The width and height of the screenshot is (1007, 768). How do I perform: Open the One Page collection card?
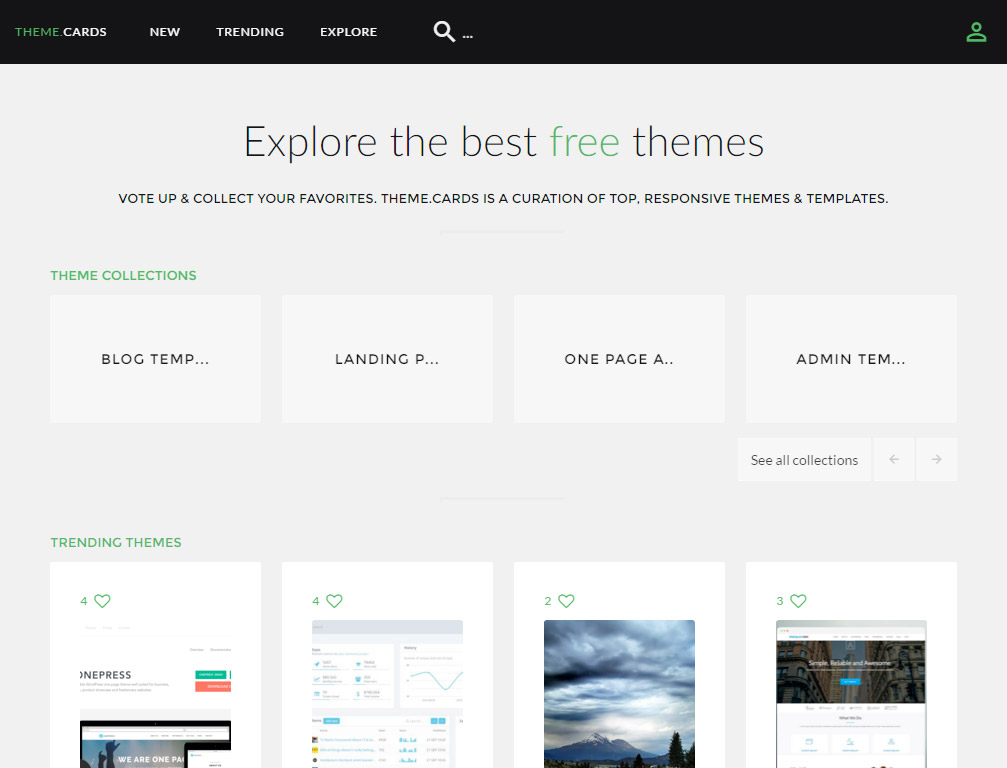[619, 359]
